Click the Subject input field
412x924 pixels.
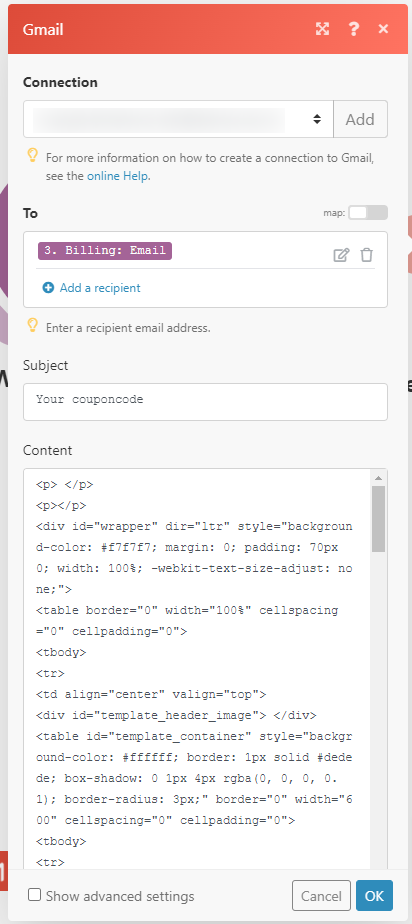point(205,402)
